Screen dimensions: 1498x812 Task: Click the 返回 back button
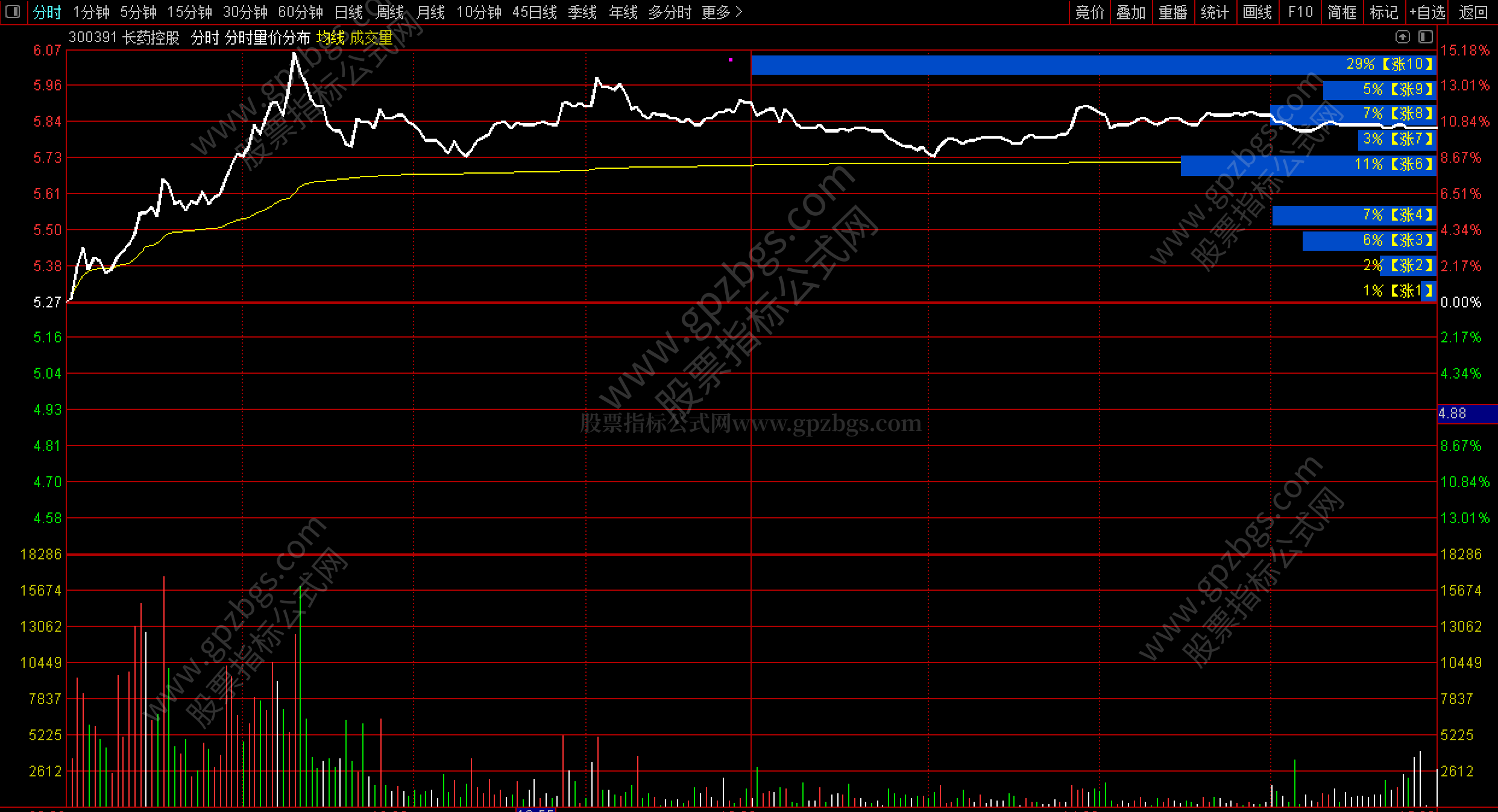pos(1473,12)
